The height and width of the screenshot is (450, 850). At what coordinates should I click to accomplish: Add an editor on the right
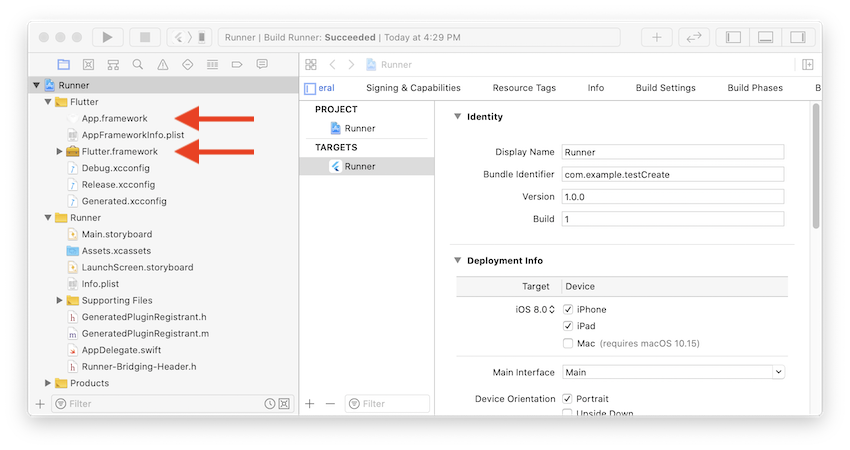click(808, 65)
